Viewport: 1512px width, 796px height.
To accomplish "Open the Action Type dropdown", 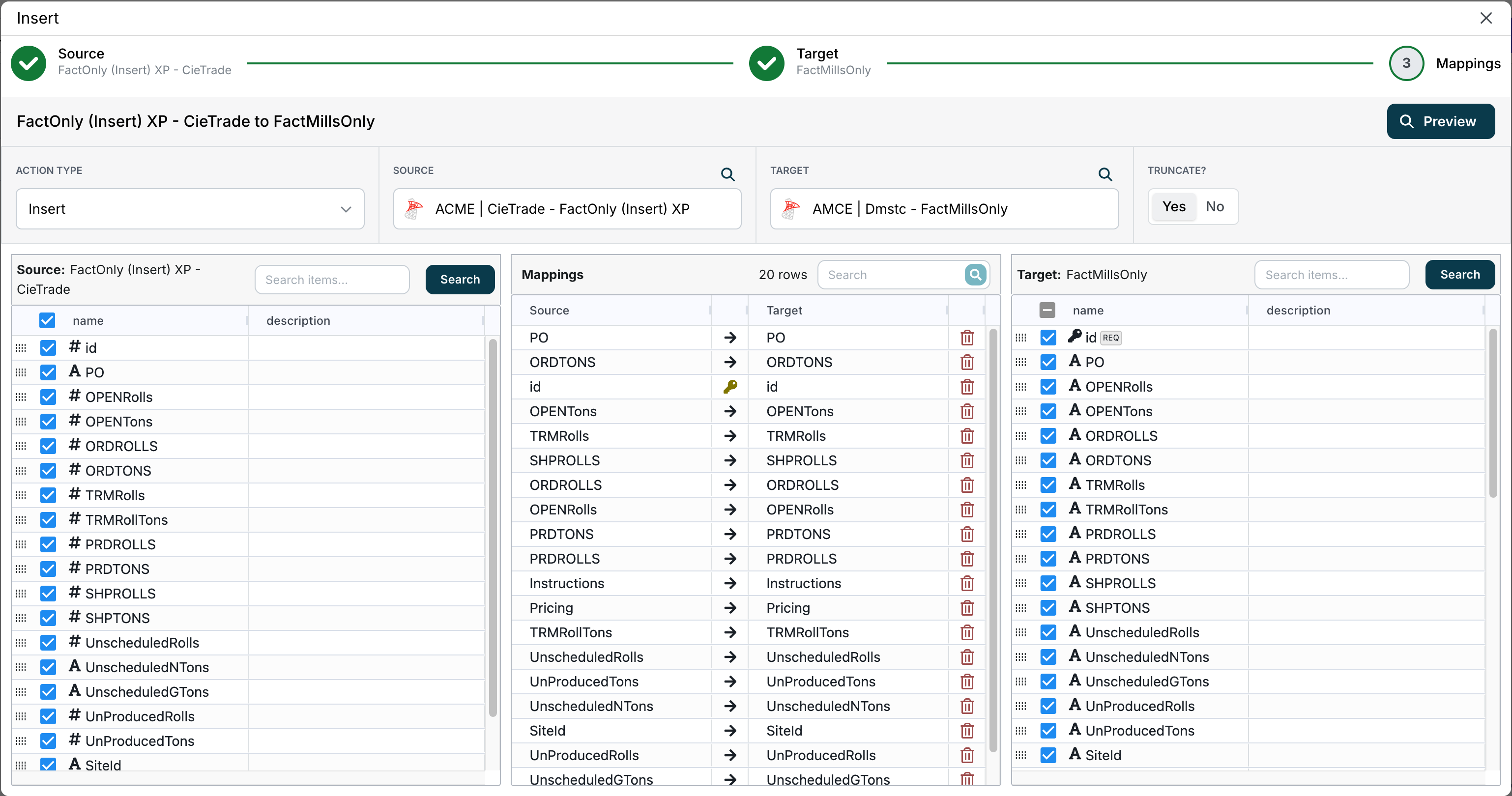I will click(190, 209).
